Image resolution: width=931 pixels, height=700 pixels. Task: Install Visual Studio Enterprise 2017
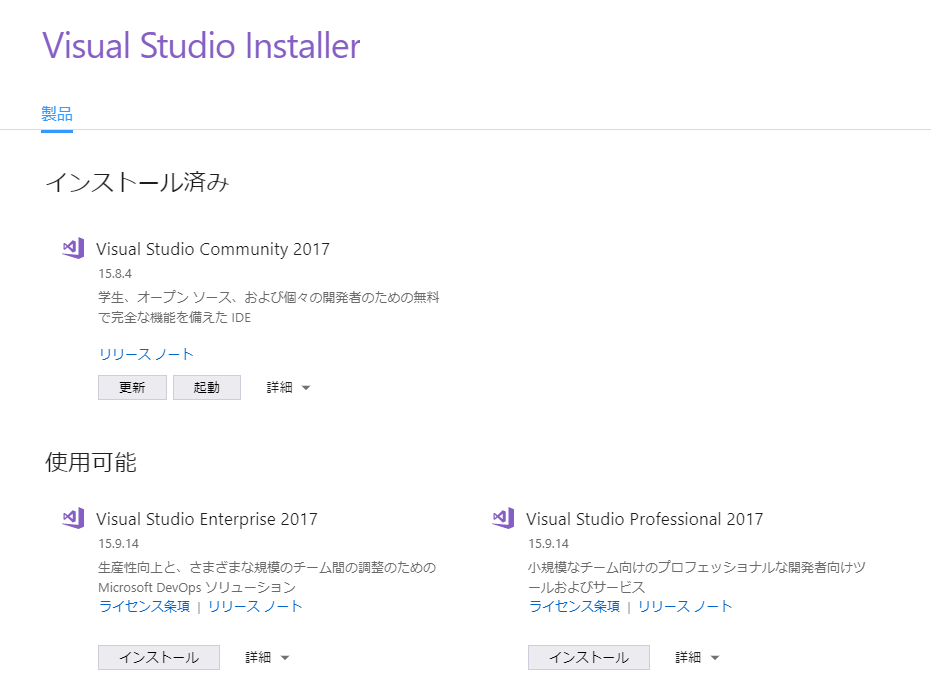click(x=158, y=657)
